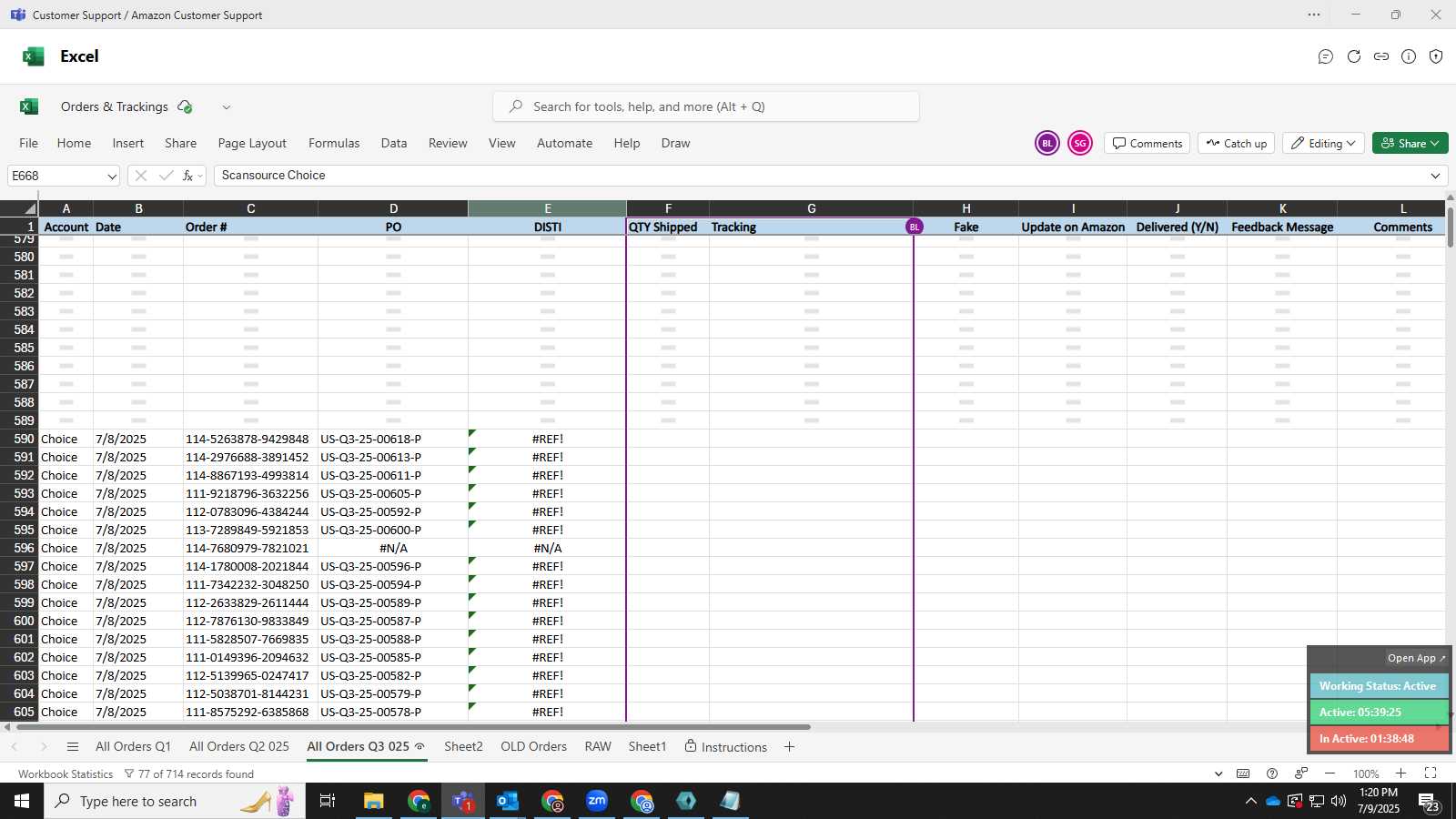Expand the formula bar
Screen dimensions: 1456x819
(x=1436, y=176)
